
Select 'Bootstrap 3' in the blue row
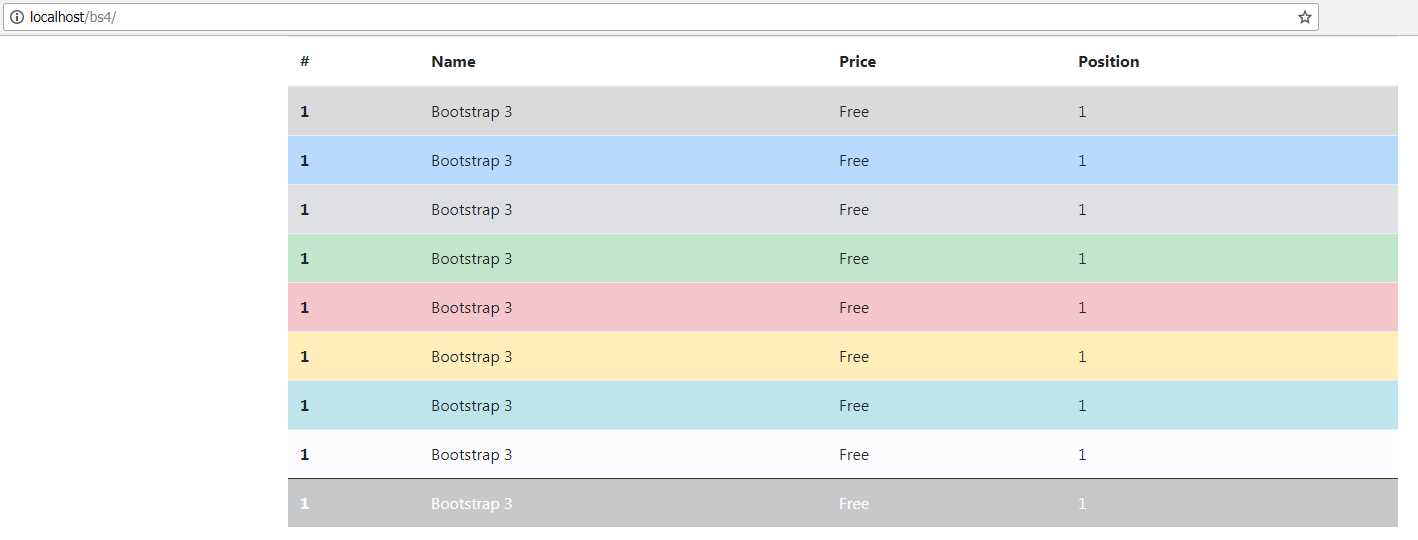click(x=471, y=161)
